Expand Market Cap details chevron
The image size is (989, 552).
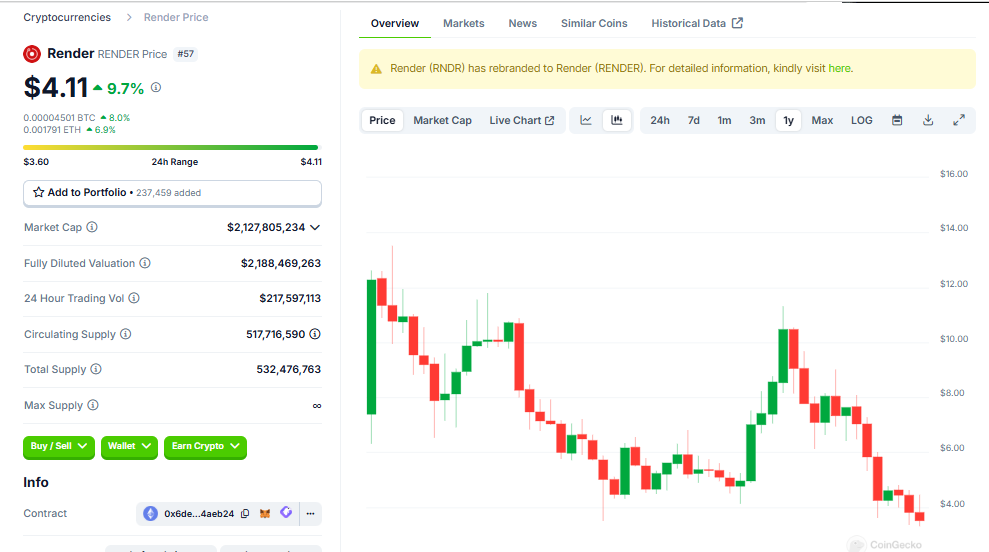(315, 228)
